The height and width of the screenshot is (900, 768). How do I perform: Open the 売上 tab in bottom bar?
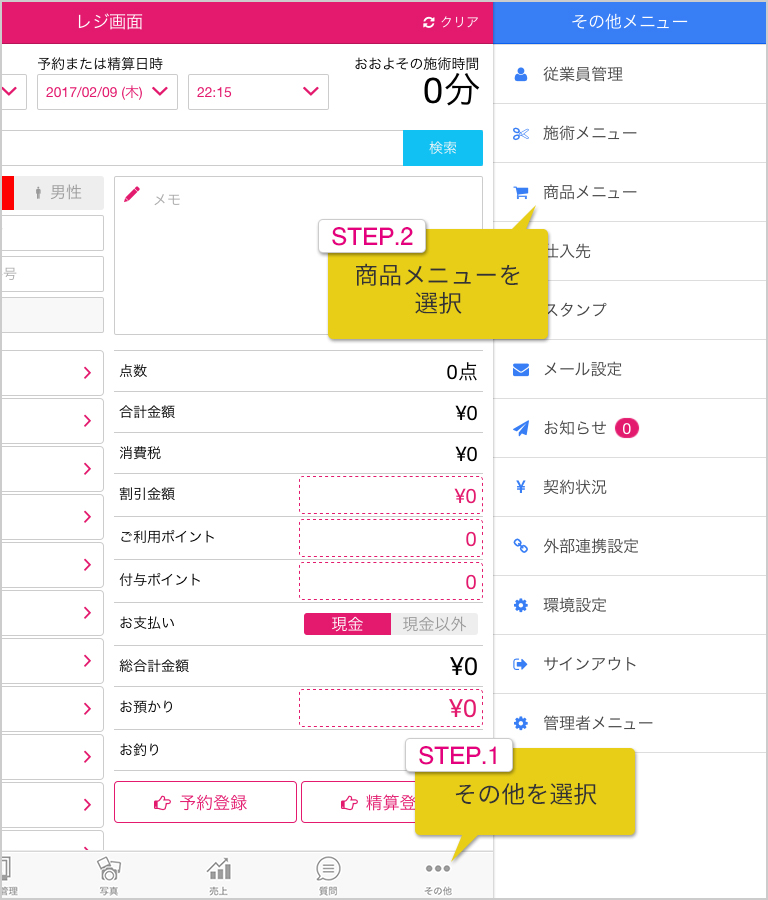[219, 876]
